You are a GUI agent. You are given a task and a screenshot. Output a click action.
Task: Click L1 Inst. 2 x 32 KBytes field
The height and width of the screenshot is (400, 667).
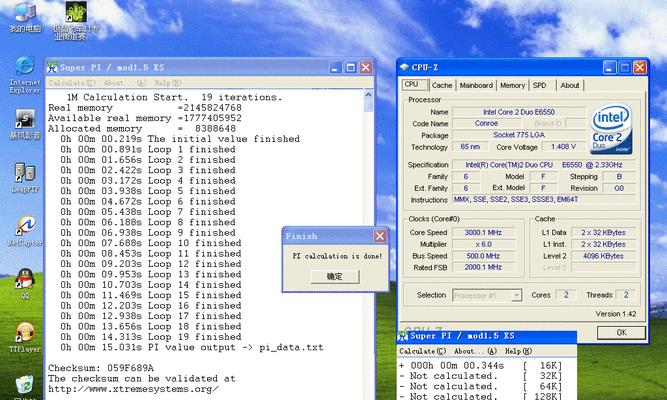[x=603, y=244]
